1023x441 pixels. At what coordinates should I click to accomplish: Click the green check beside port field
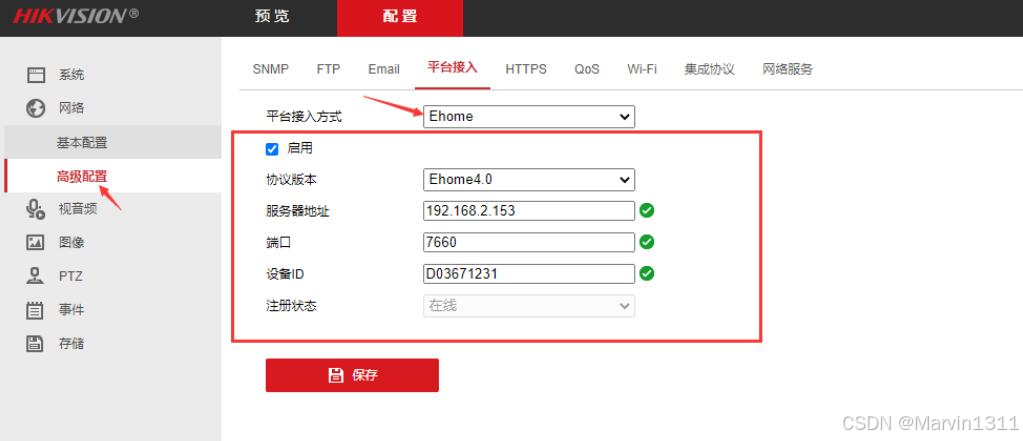[647, 242]
